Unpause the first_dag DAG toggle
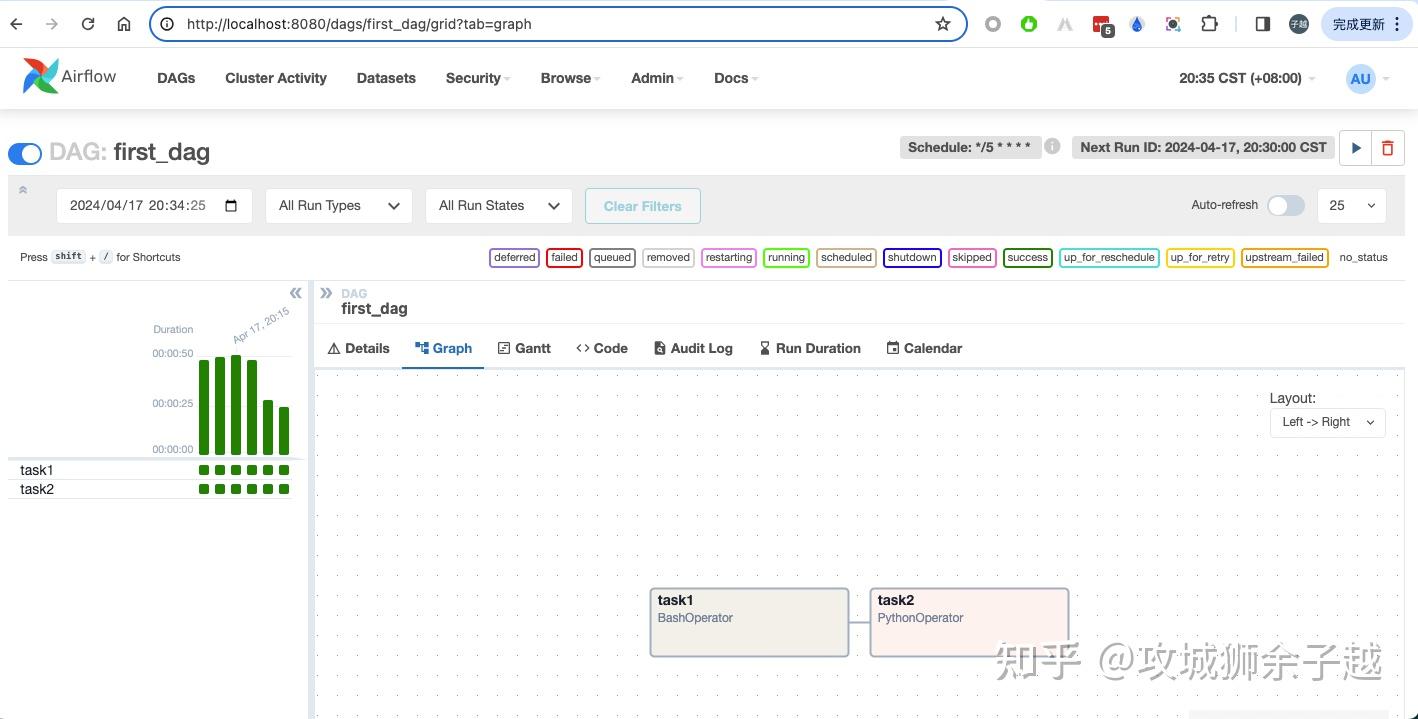 click(x=24, y=153)
